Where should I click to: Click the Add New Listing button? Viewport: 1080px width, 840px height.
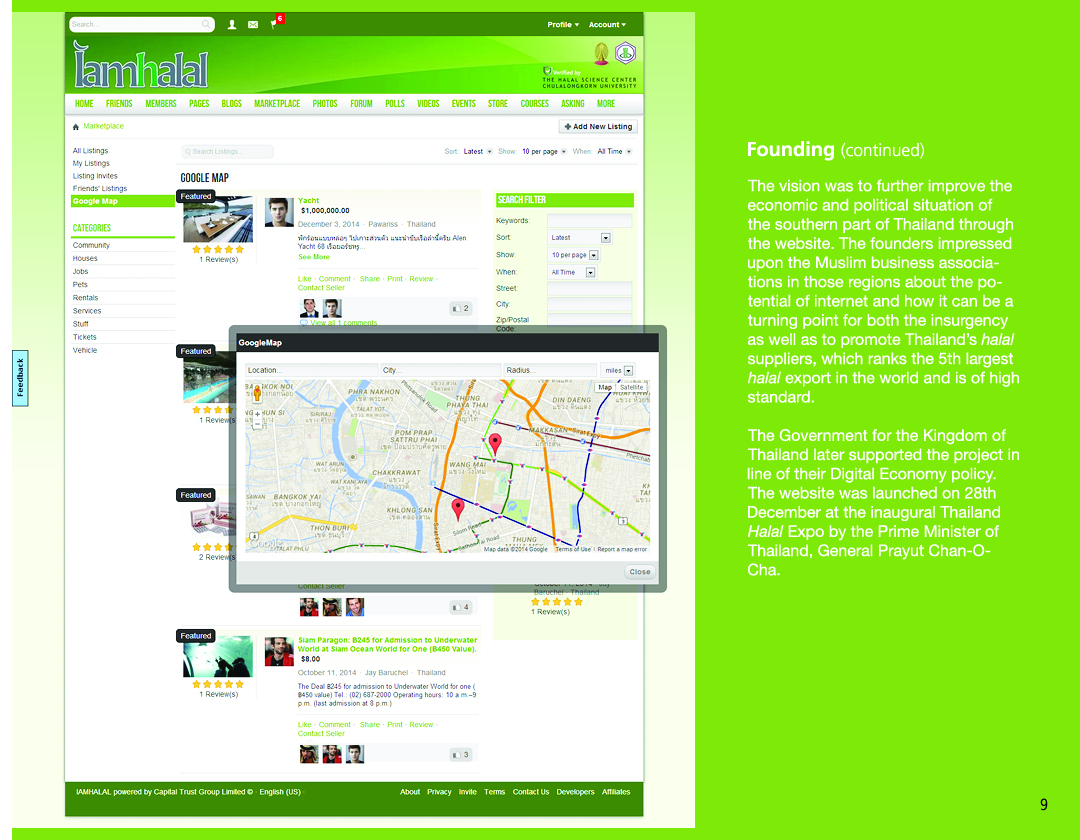[598, 127]
